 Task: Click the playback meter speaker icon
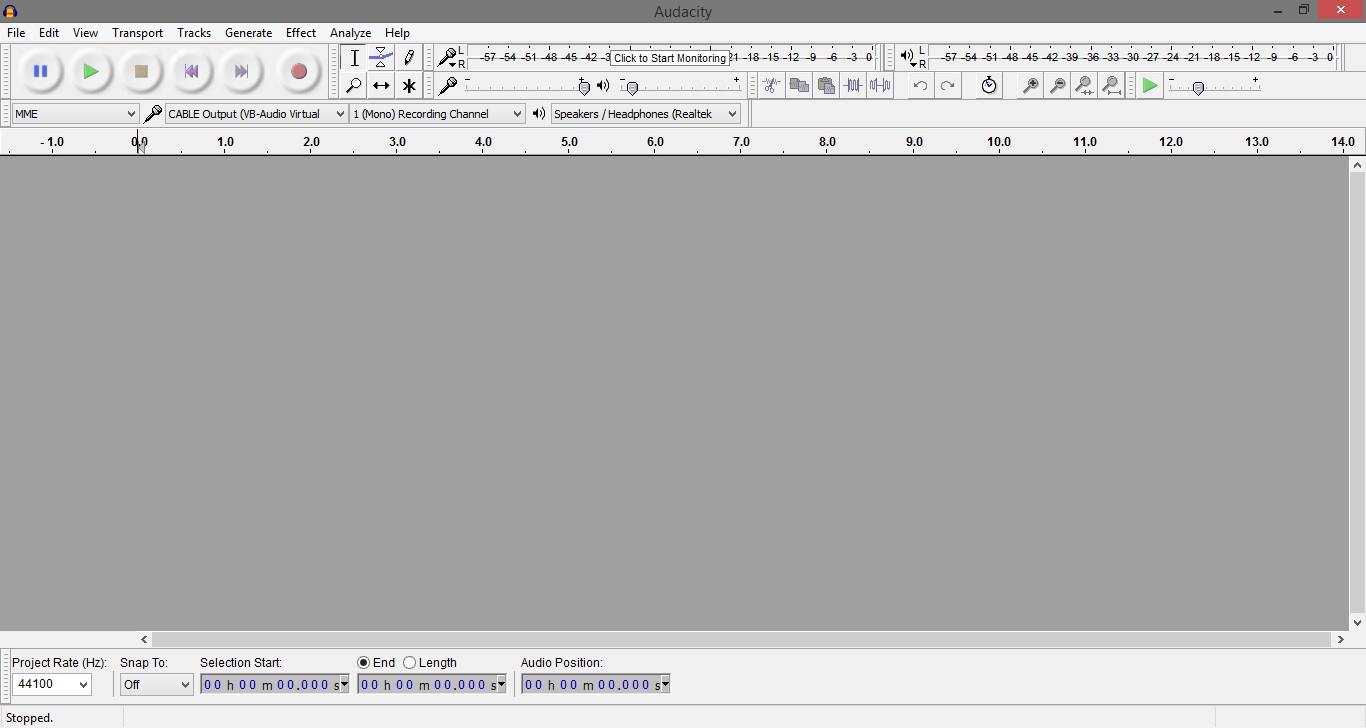(x=906, y=56)
